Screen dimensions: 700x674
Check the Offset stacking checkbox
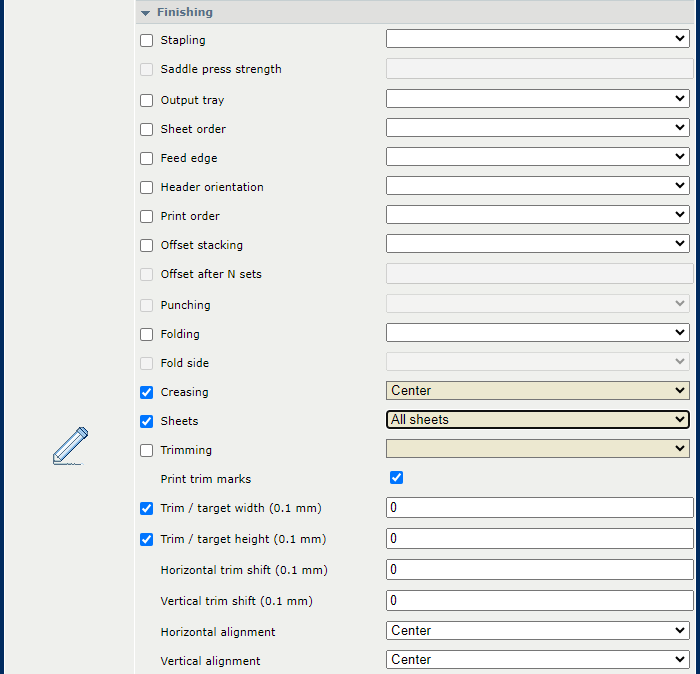(x=146, y=245)
